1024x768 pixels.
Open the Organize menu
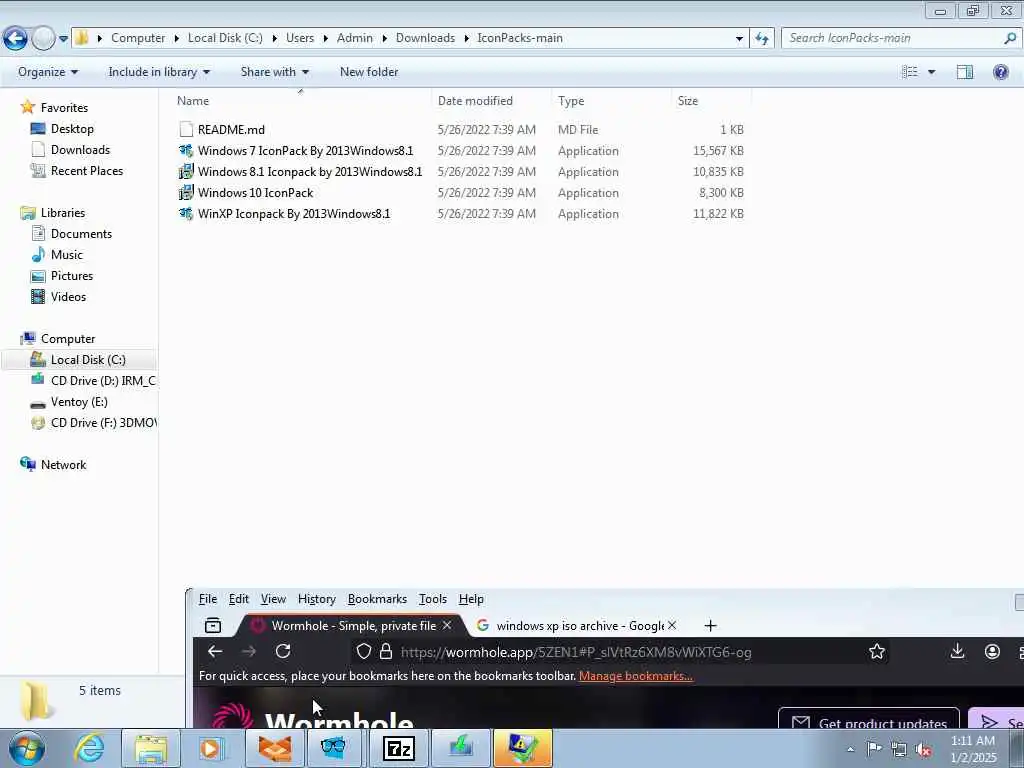pyautogui.click(x=48, y=72)
